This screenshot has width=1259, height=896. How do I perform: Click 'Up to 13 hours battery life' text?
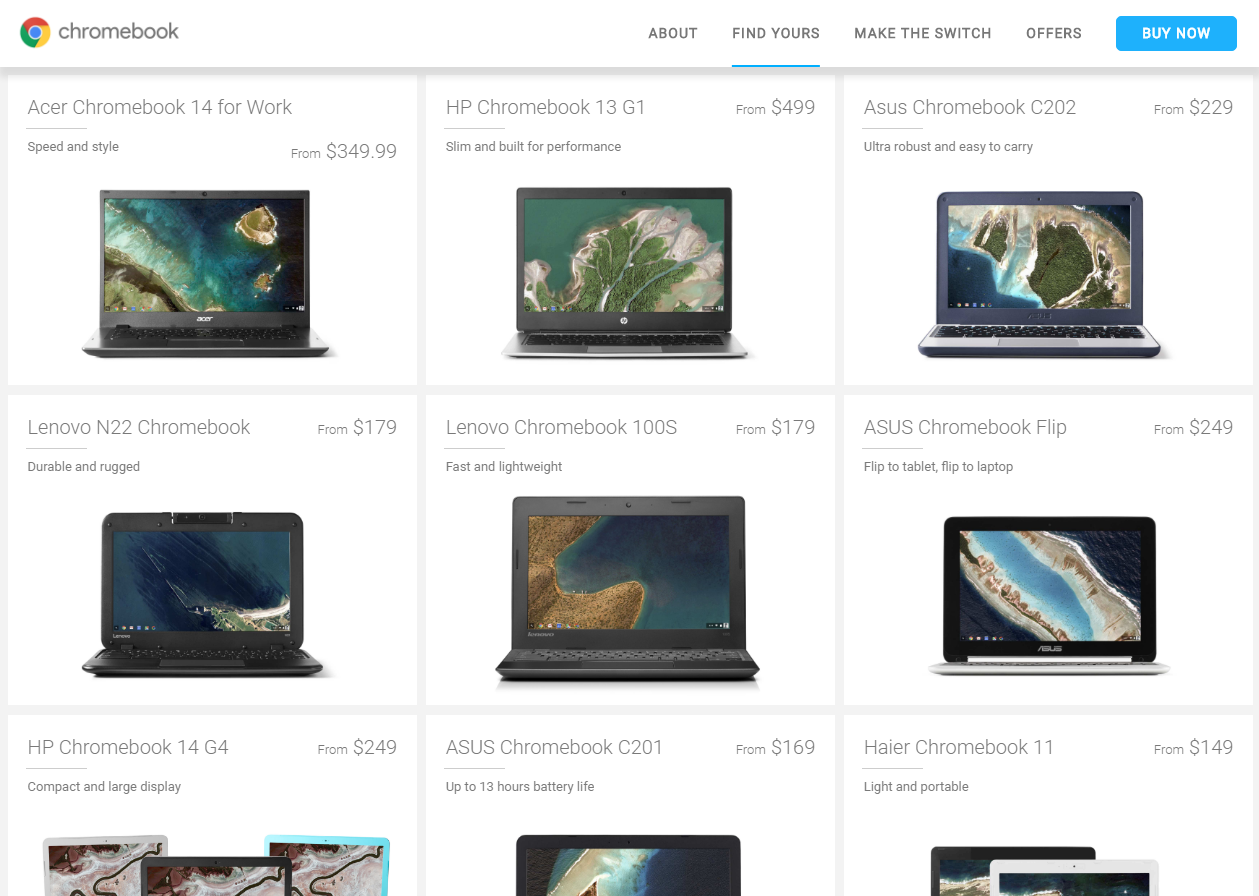(520, 787)
